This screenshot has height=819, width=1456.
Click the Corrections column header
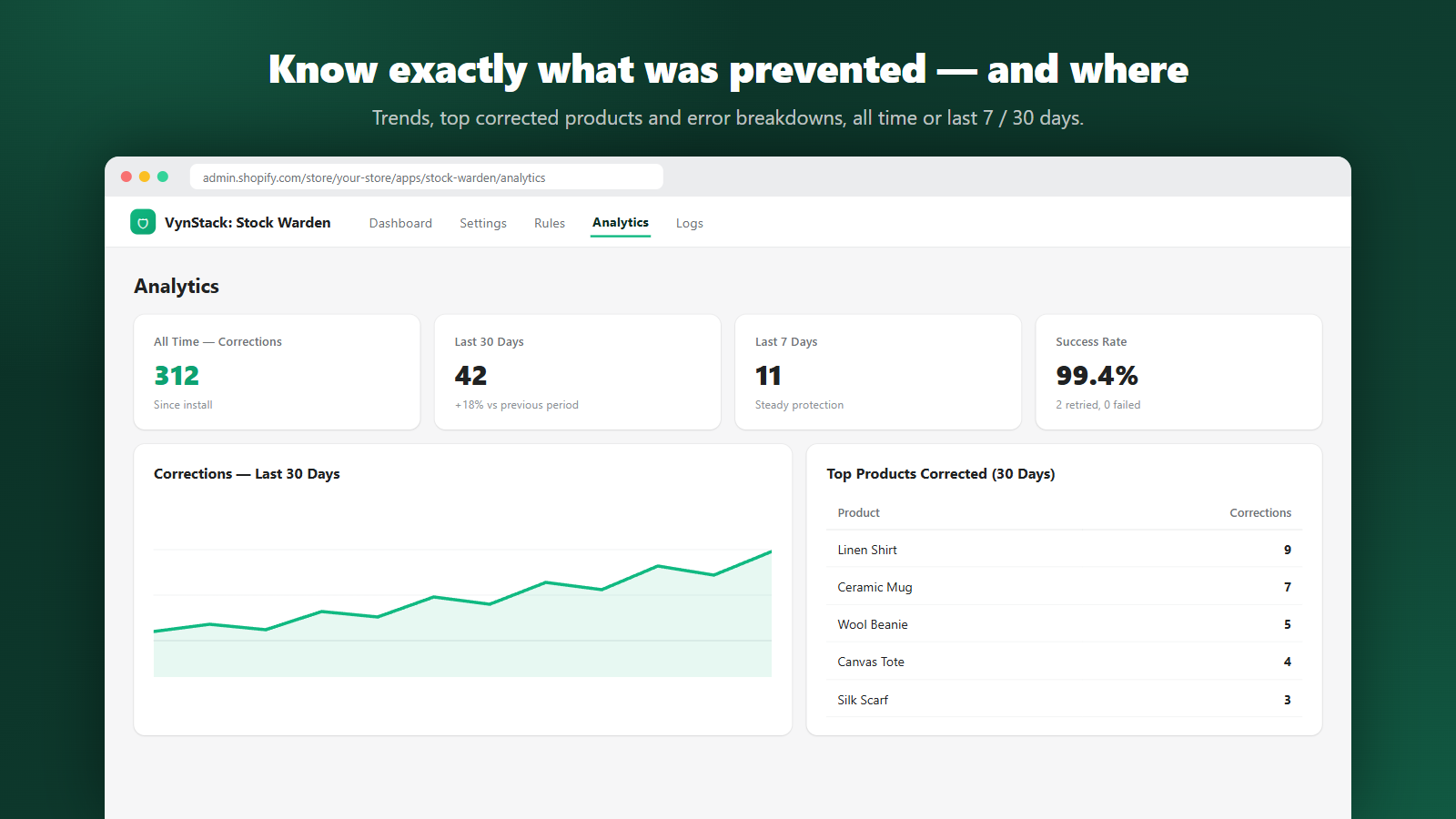click(1260, 513)
